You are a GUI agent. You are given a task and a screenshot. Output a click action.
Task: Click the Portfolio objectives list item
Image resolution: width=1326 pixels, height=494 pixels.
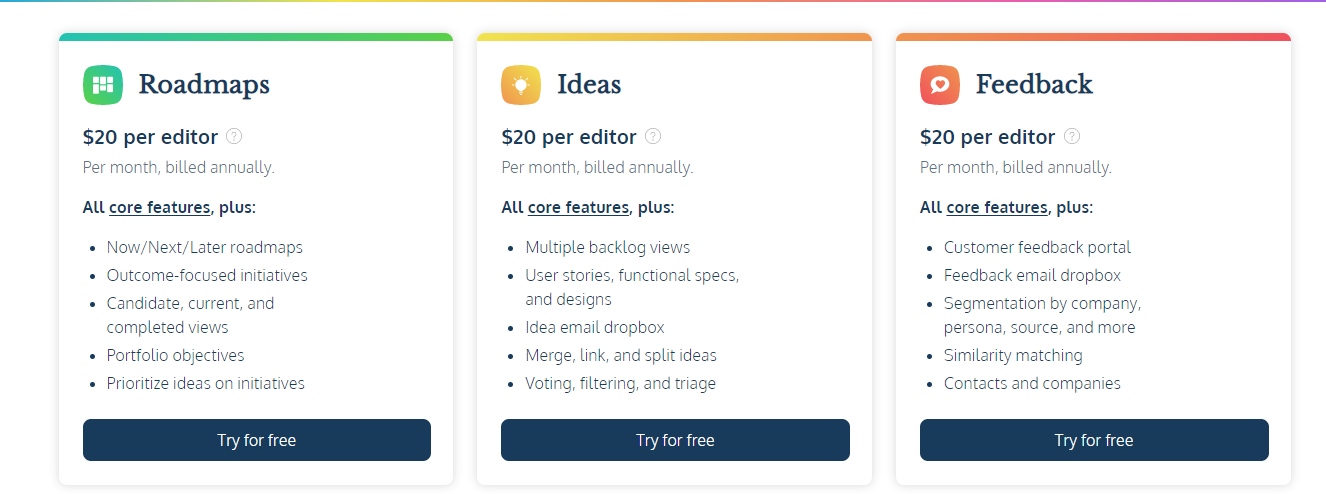click(x=176, y=355)
